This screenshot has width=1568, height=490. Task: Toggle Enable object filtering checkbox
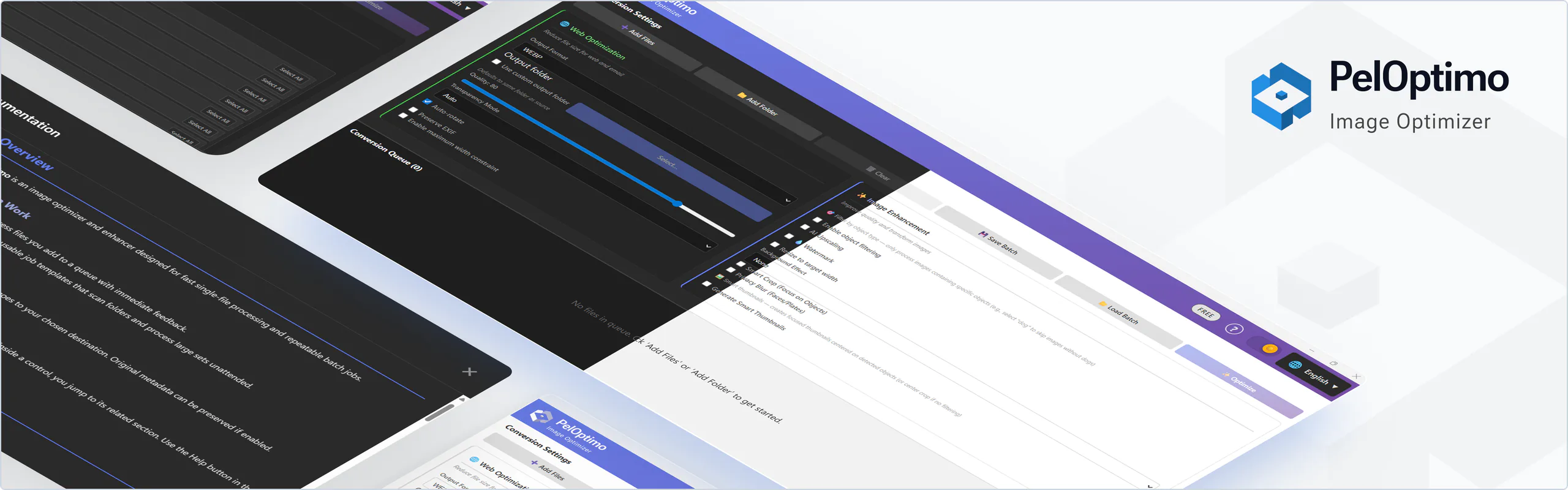point(817,220)
